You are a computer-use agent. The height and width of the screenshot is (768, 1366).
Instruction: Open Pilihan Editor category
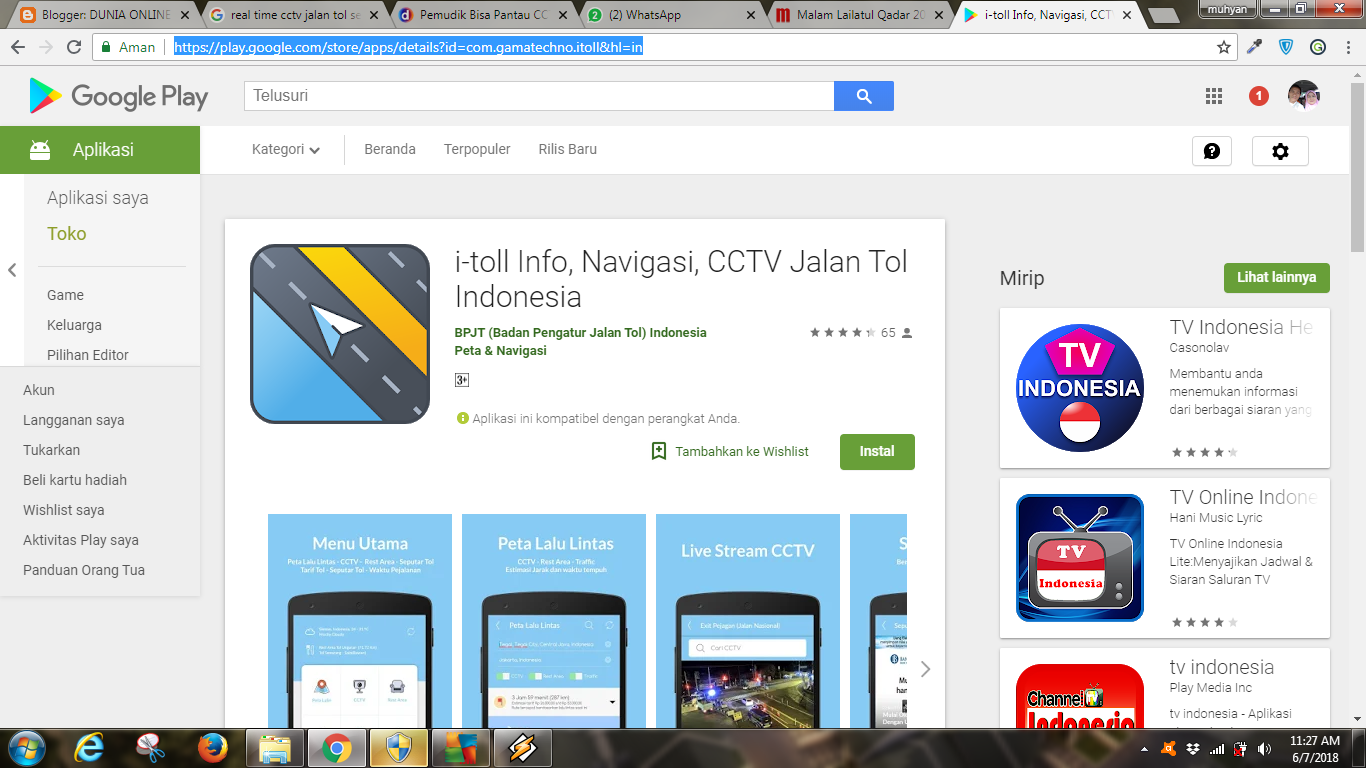88,355
